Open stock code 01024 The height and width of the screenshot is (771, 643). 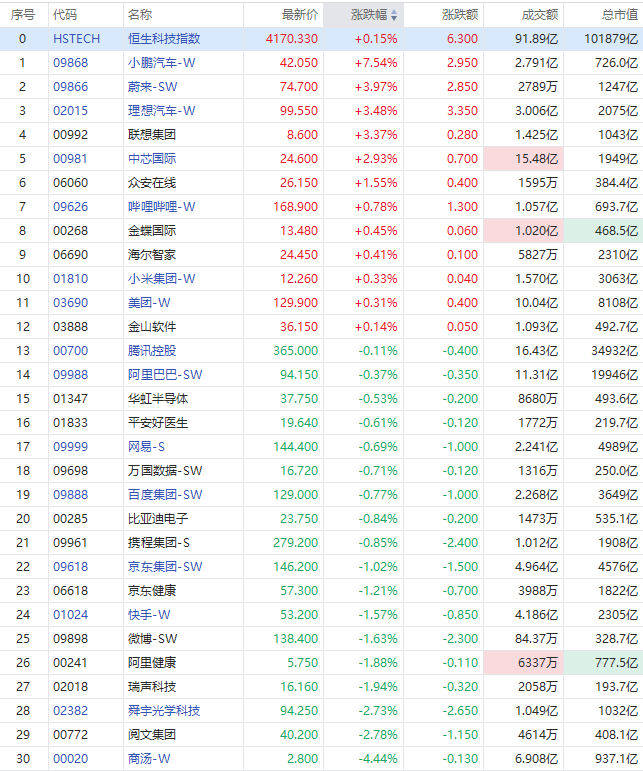click(70, 615)
